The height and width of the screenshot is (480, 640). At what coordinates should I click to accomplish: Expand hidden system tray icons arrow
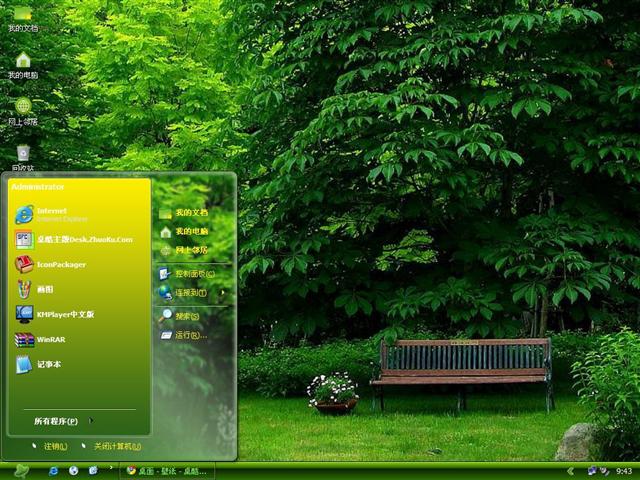click(x=570, y=471)
